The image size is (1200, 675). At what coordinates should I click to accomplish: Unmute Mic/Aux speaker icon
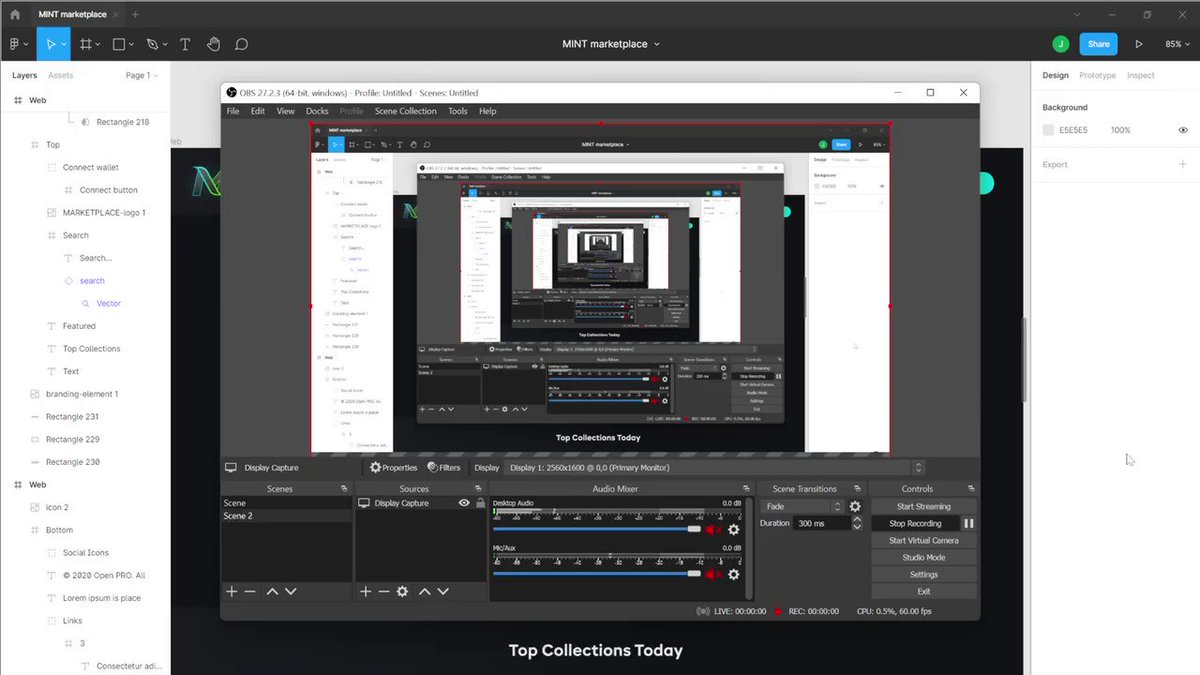714,574
